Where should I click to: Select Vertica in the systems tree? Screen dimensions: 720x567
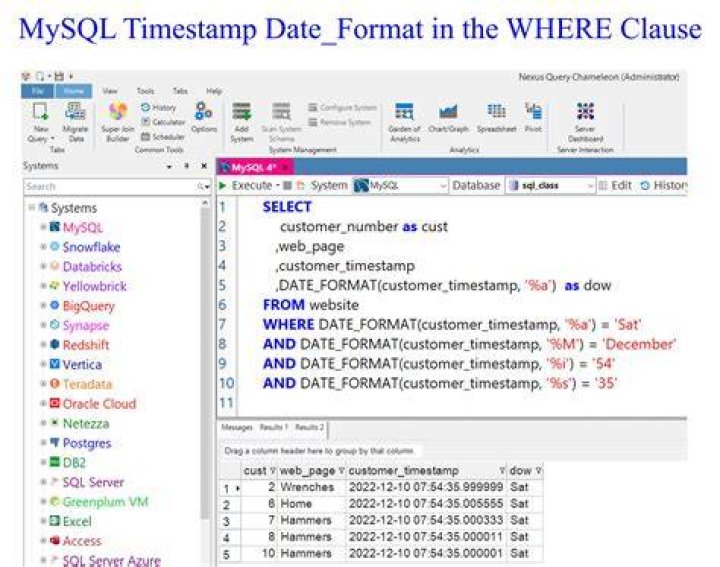click(x=82, y=365)
